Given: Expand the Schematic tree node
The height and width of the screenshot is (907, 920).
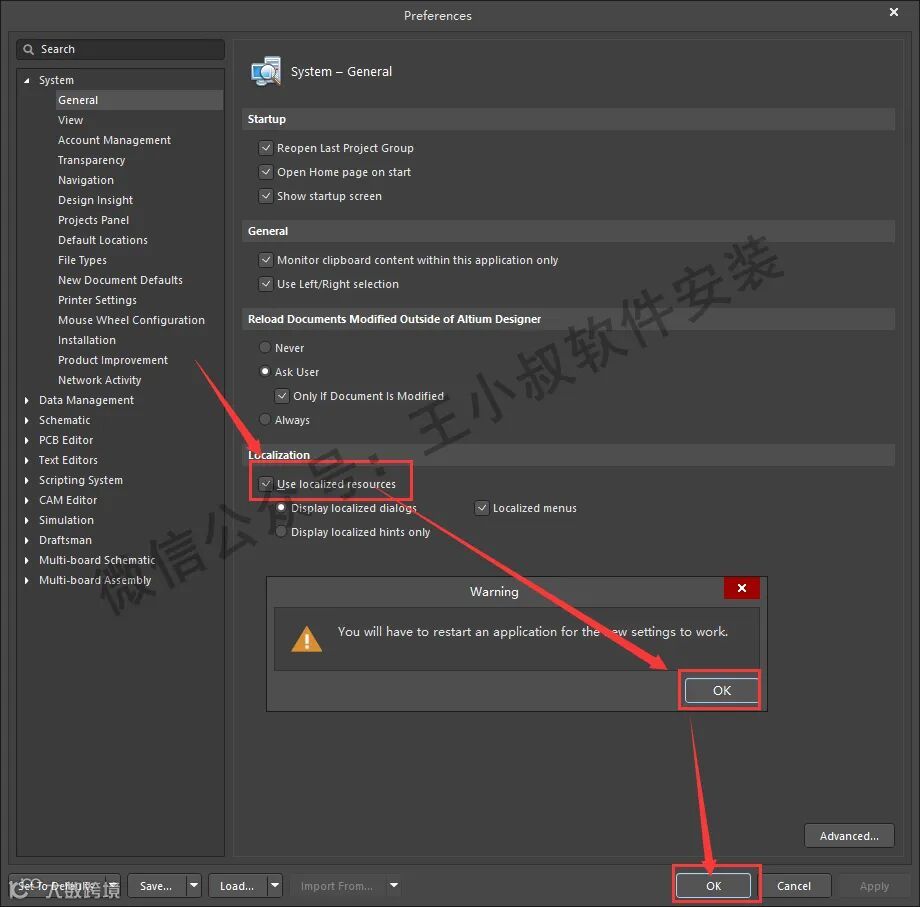Looking at the screenshot, I should pos(26,420).
